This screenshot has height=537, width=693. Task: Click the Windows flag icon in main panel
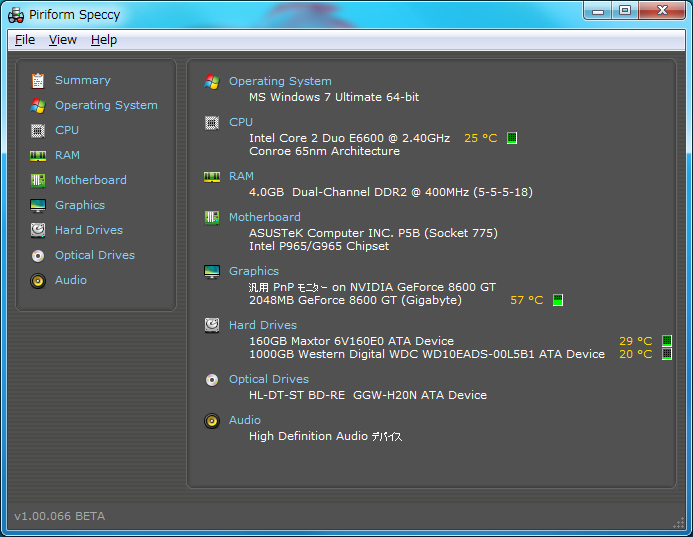click(212, 82)
